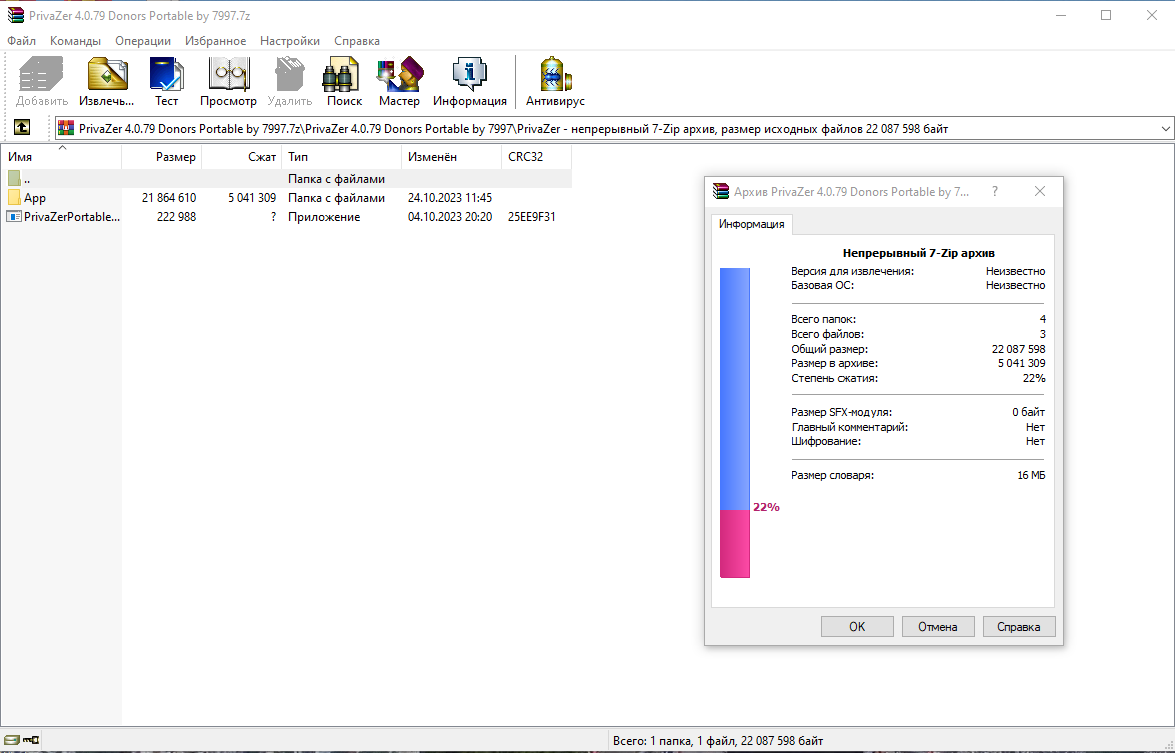Click the dialog's WinRAR title icon
The image size is (1175, 753).
[721, 191]
